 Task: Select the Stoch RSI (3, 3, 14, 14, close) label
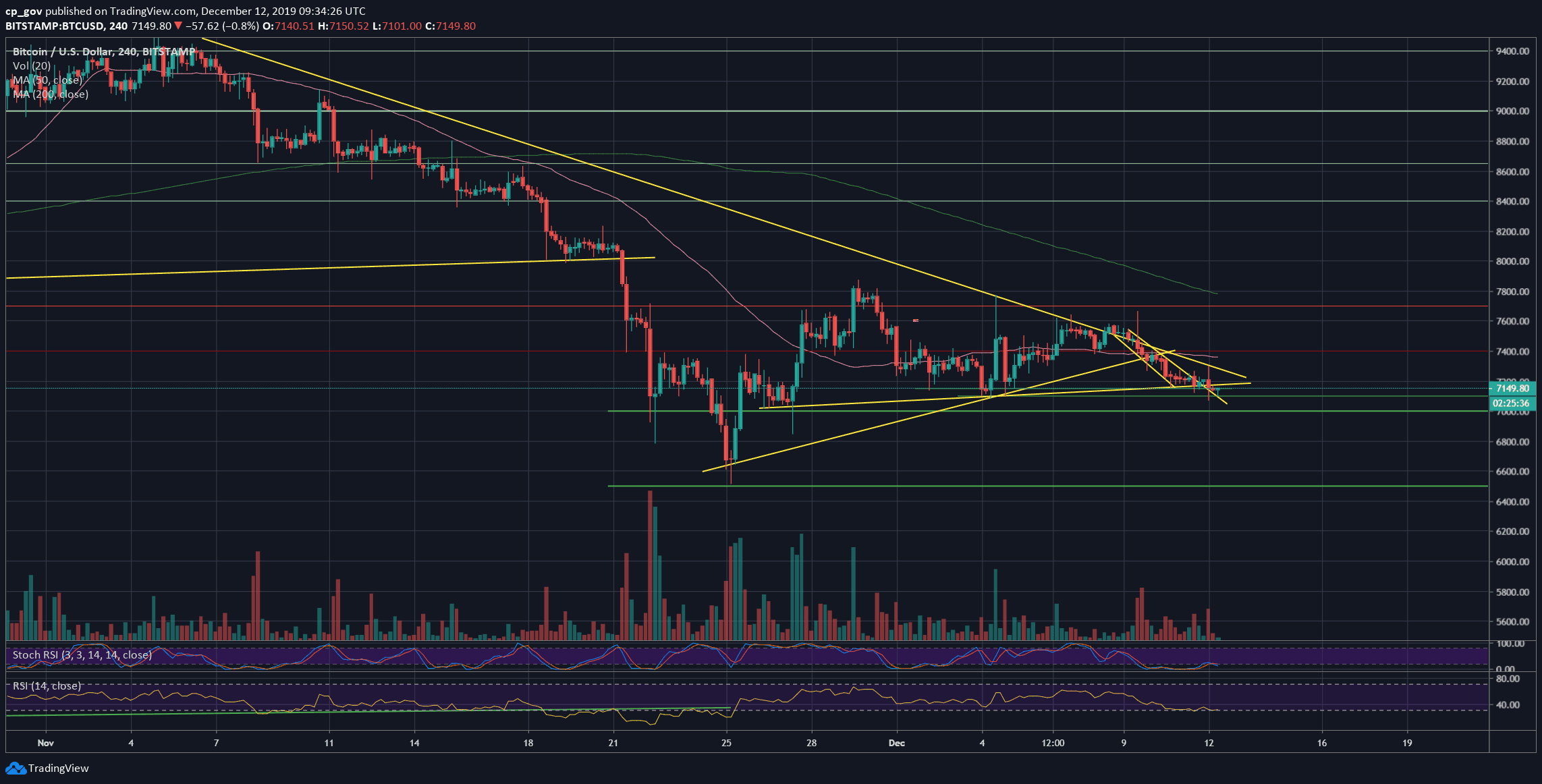(x=82, y=654)
